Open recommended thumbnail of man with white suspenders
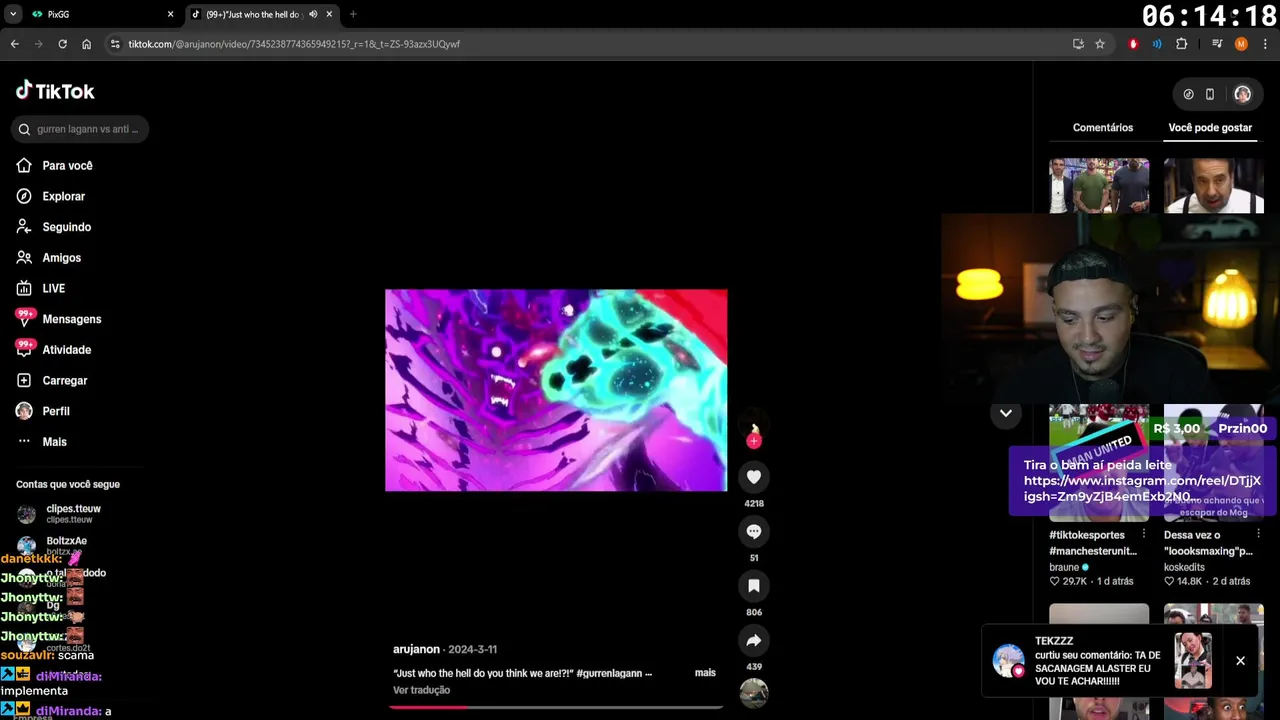The width and height of the screenshot is (1280, 720). tap(1214, 186)
